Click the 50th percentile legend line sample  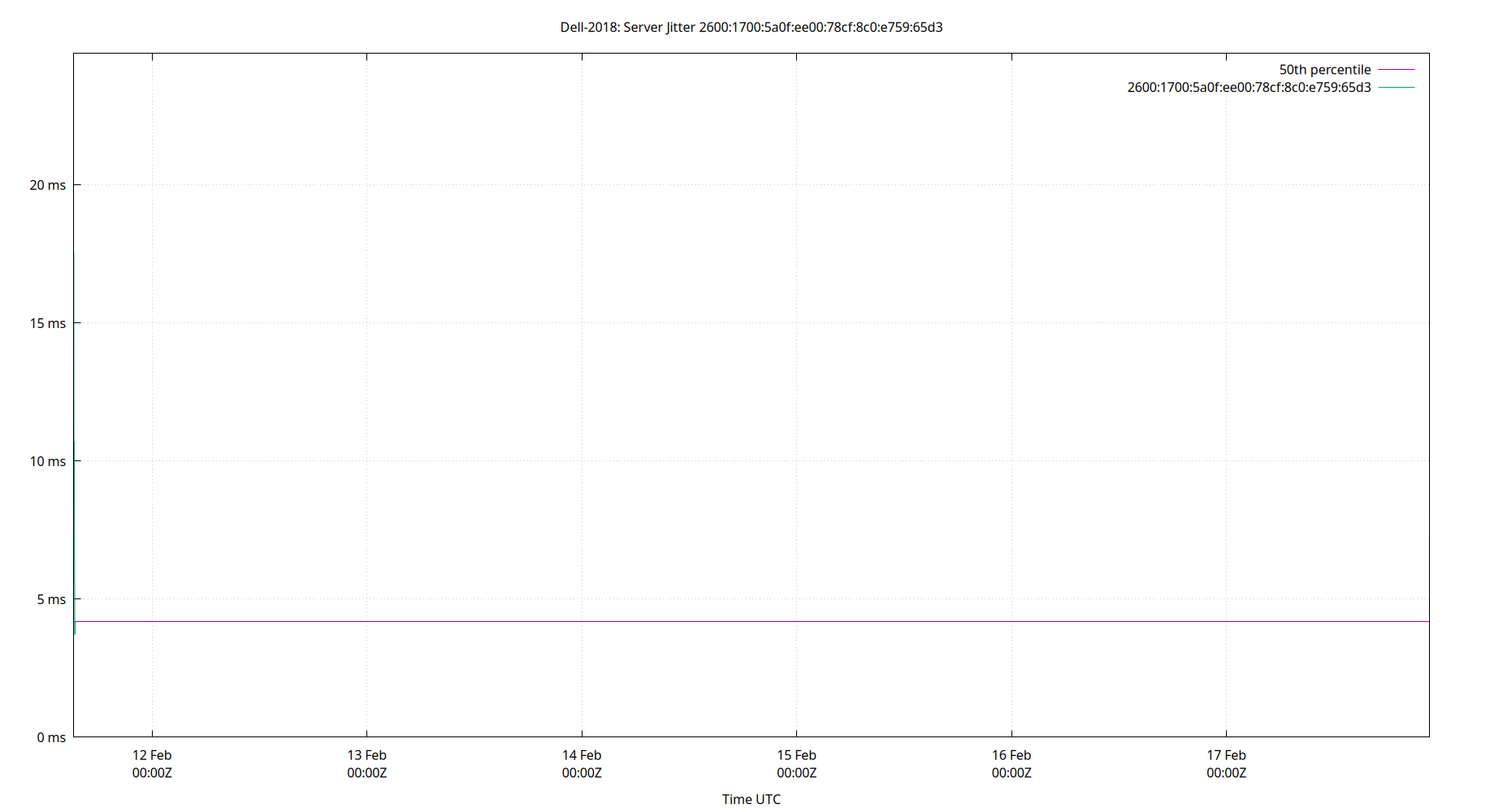tap(1394, 69)
